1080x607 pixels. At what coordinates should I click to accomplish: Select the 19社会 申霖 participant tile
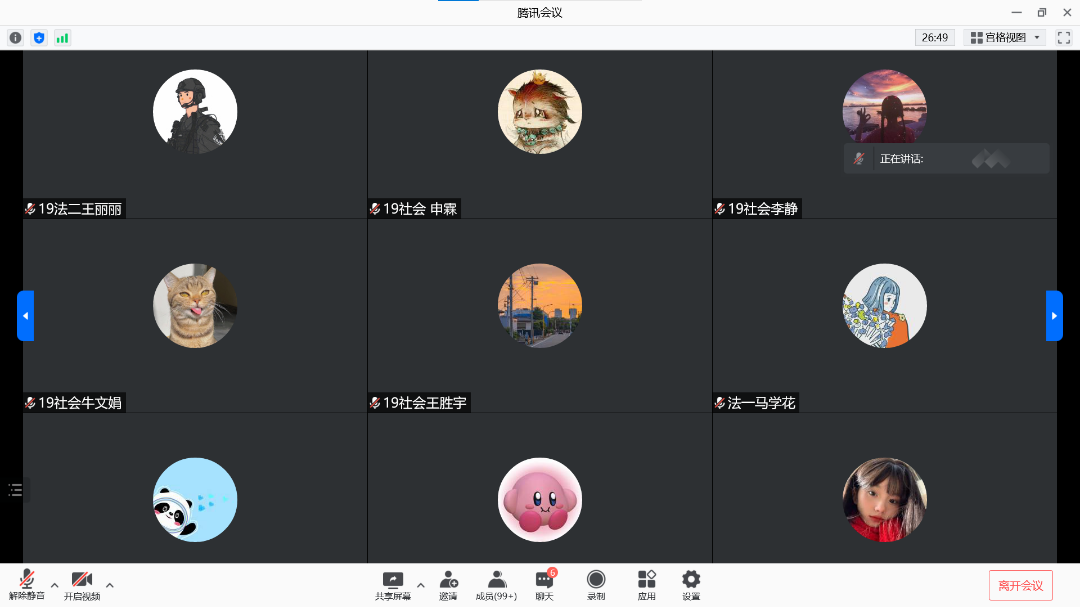tap(540, 134)
